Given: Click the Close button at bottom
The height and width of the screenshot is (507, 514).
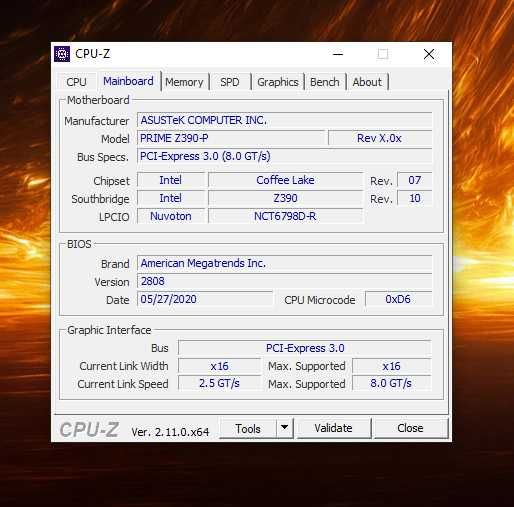Looking at the screenshot, I should point(410,428).
